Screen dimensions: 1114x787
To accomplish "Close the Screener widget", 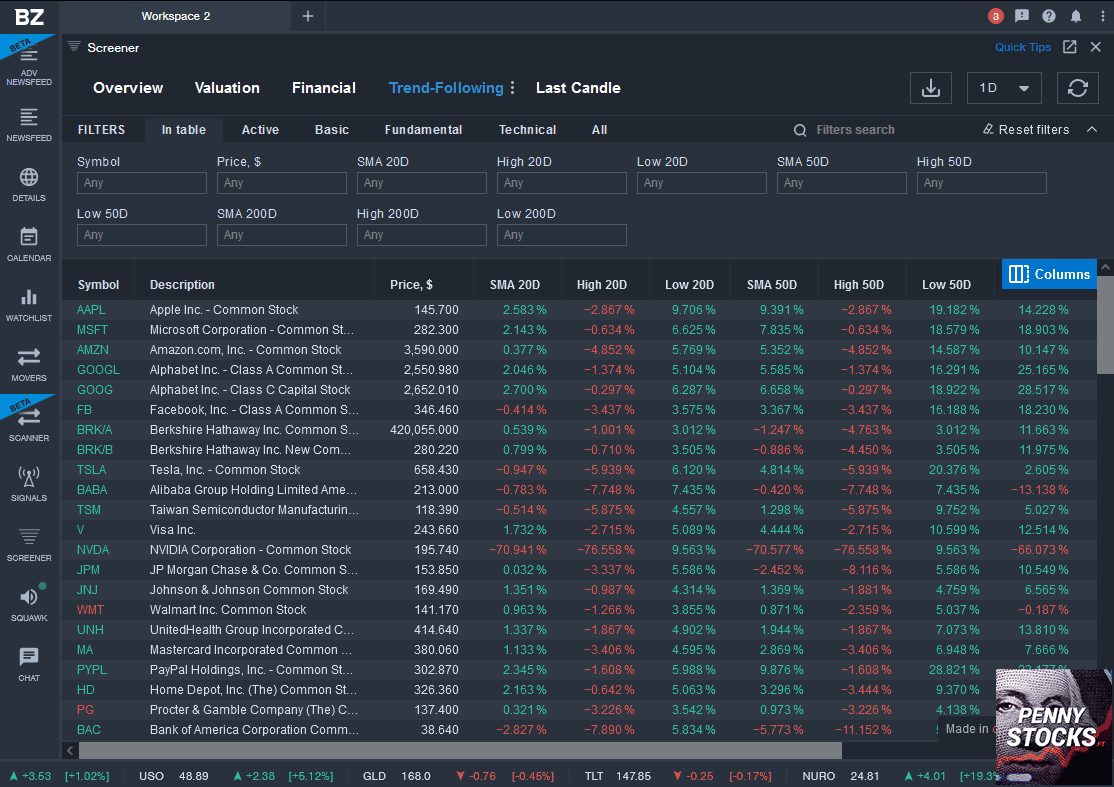I will coord(1096,47).
